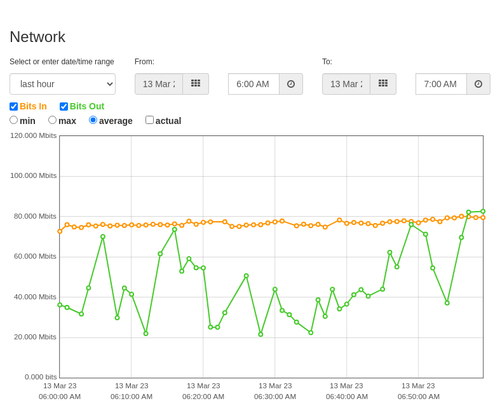500x403 pixels.
Task: Click the 100.000 Mbits axis label
Action: coord(33,176)
